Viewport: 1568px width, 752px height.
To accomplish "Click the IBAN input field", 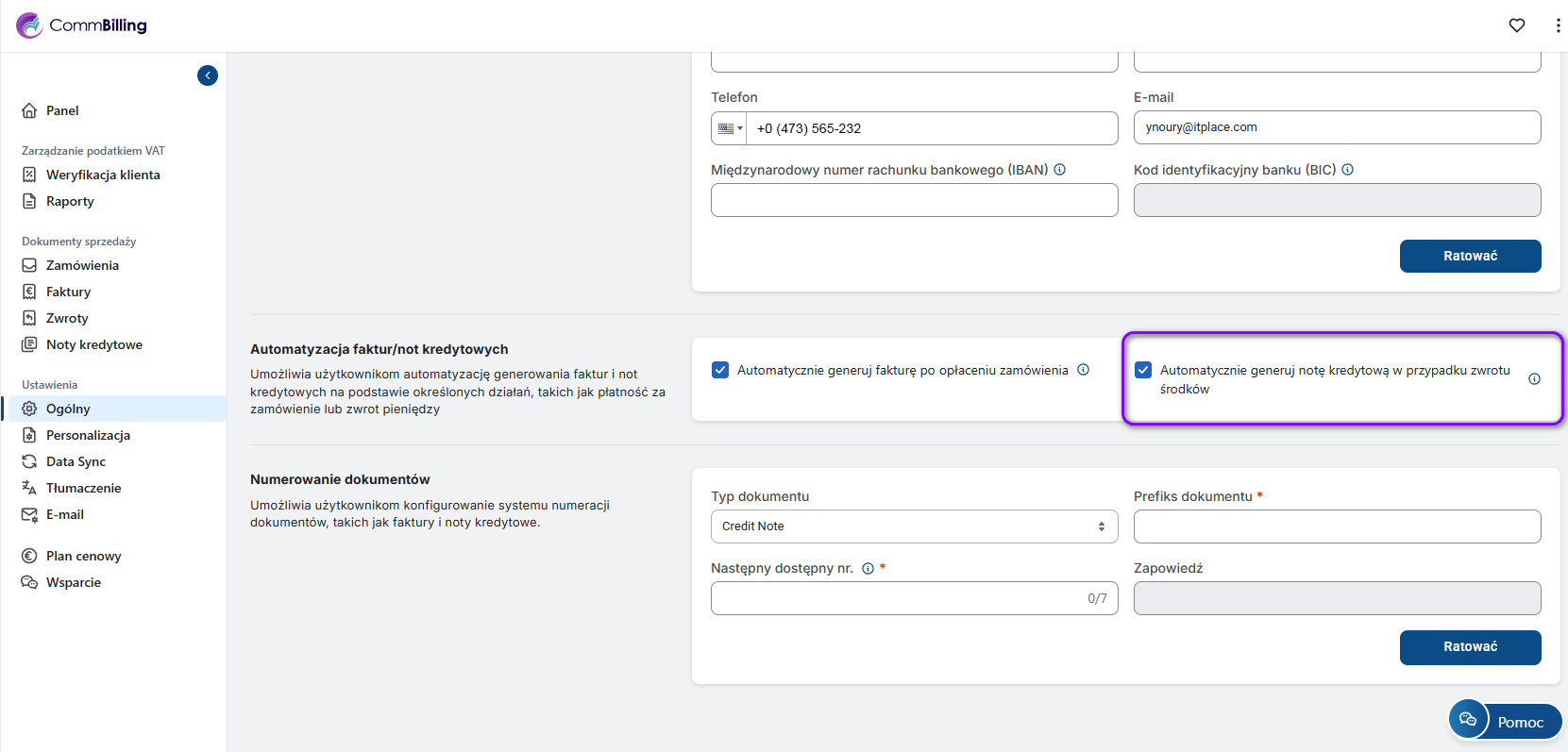I will tap(914, 200).
